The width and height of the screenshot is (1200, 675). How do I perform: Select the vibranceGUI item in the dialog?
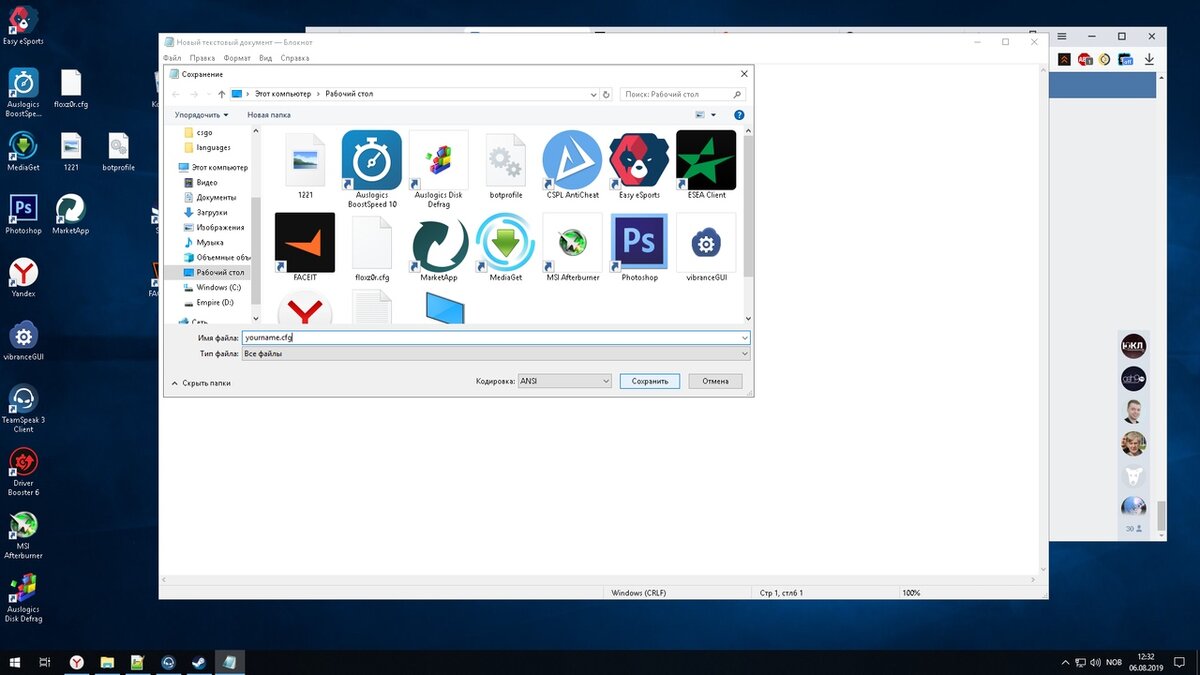(706, 248)
